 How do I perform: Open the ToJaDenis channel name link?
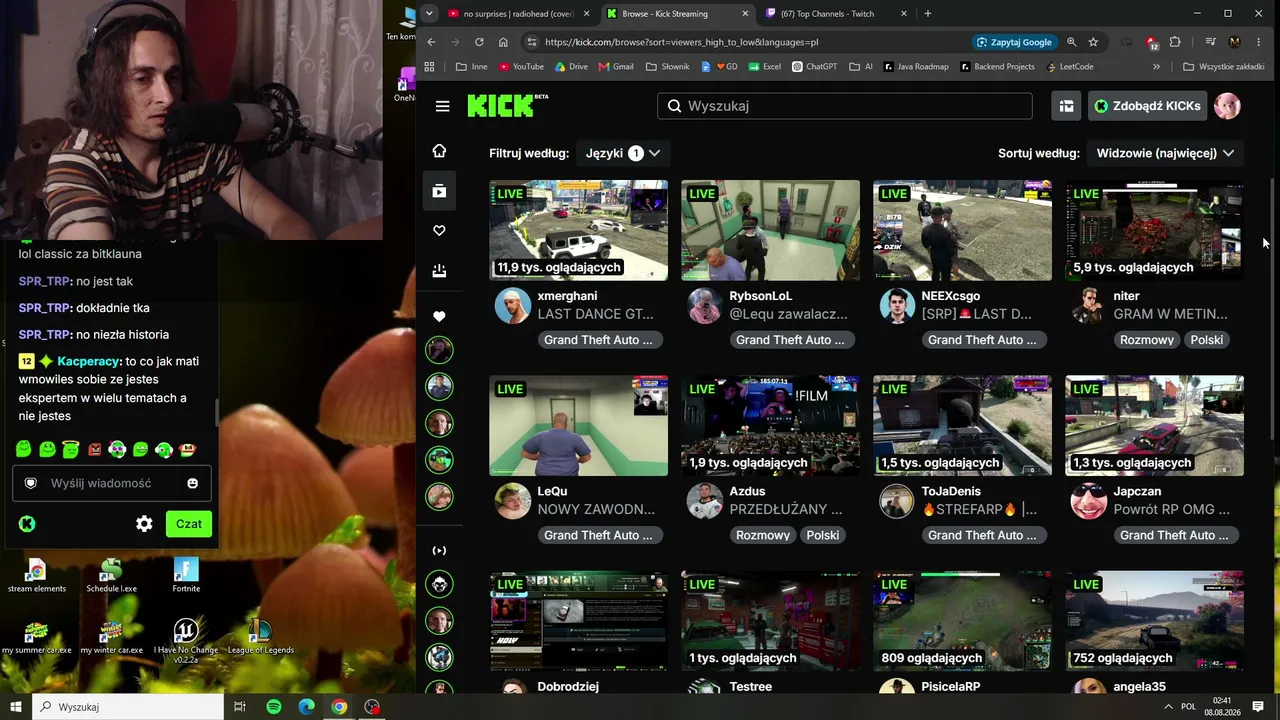[x=951, y=491]
